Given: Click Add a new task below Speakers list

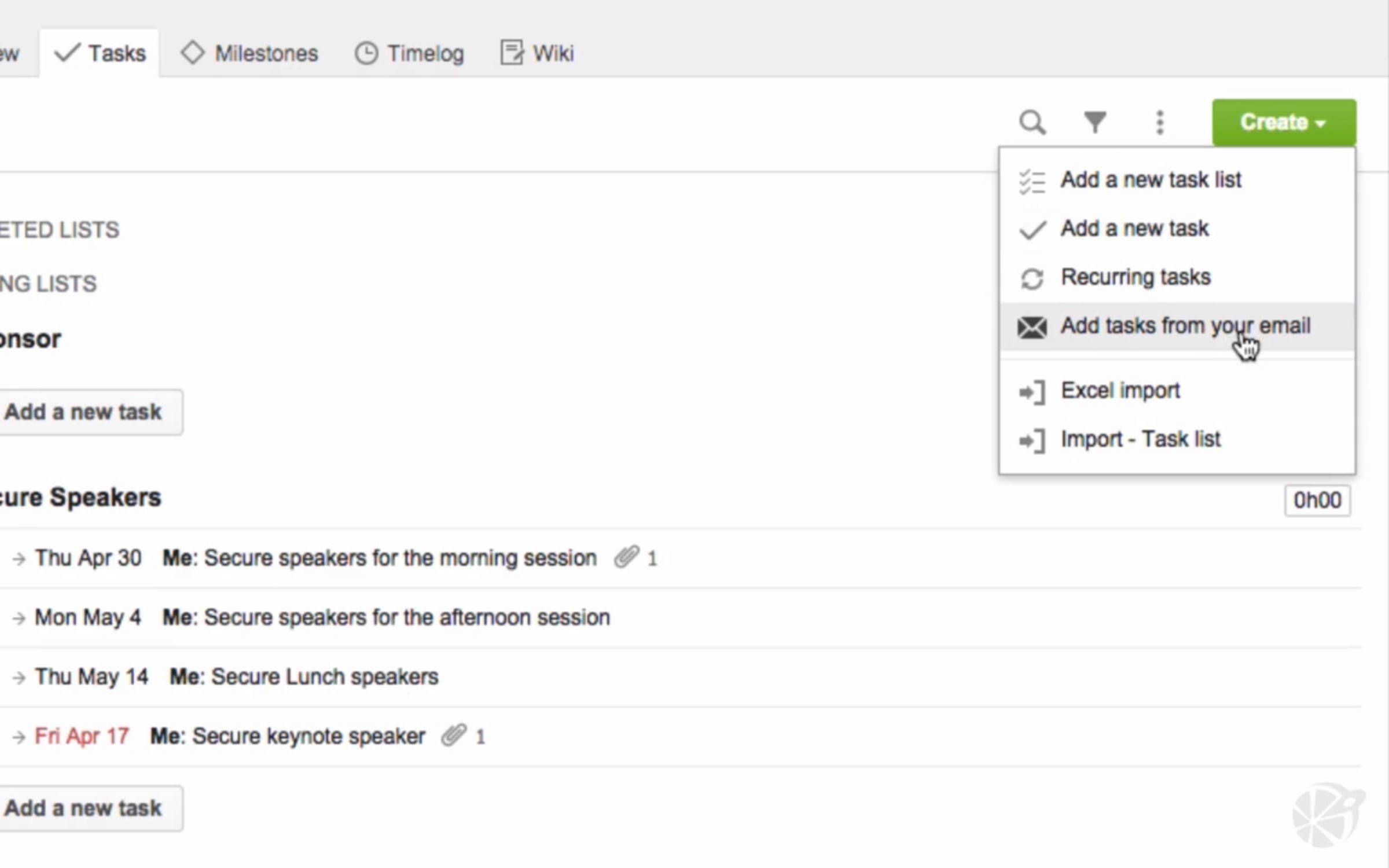Looking at the screenshot, I should coord(84,808).
